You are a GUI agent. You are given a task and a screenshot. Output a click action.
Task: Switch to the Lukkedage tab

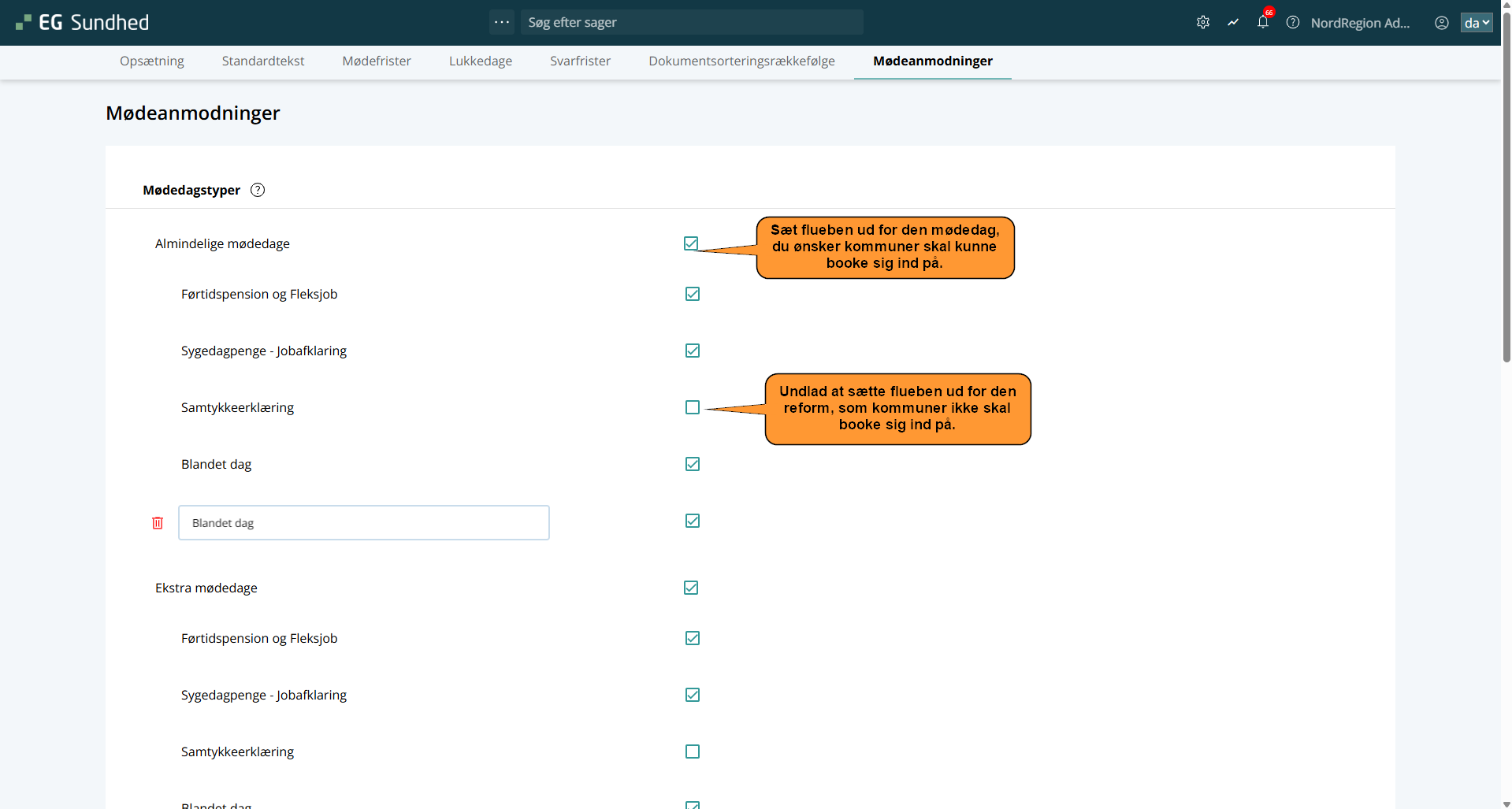[x=481, y=61]
